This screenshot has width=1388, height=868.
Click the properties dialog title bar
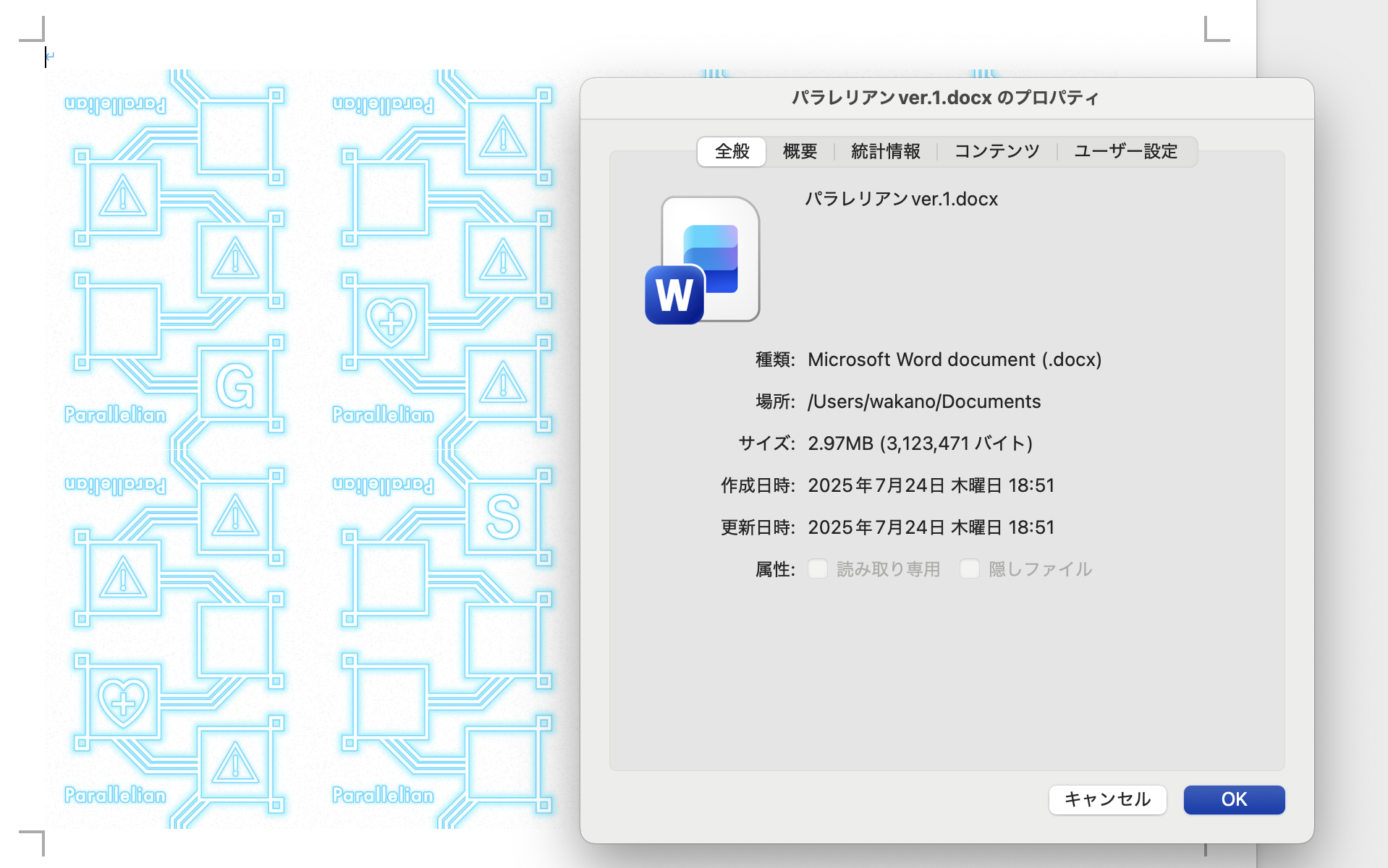click(x=946, y=98)
